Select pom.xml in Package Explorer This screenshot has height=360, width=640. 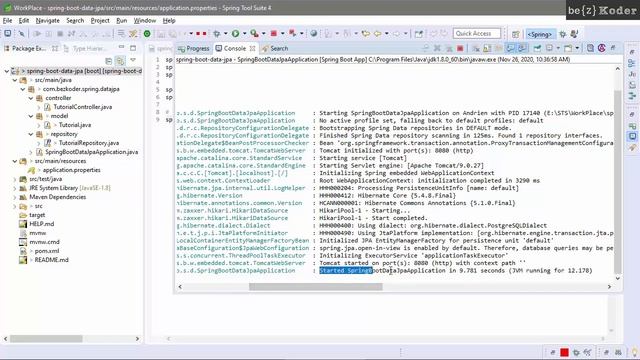[x=47, y=251]
